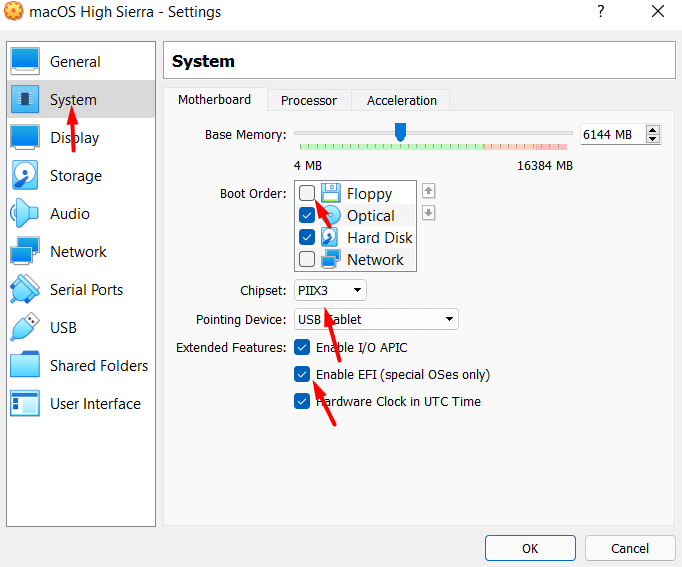Expand the Chipset PIIX3 dropdown
This screenshot has width=682, height=567.
click(x=330, y=291)
